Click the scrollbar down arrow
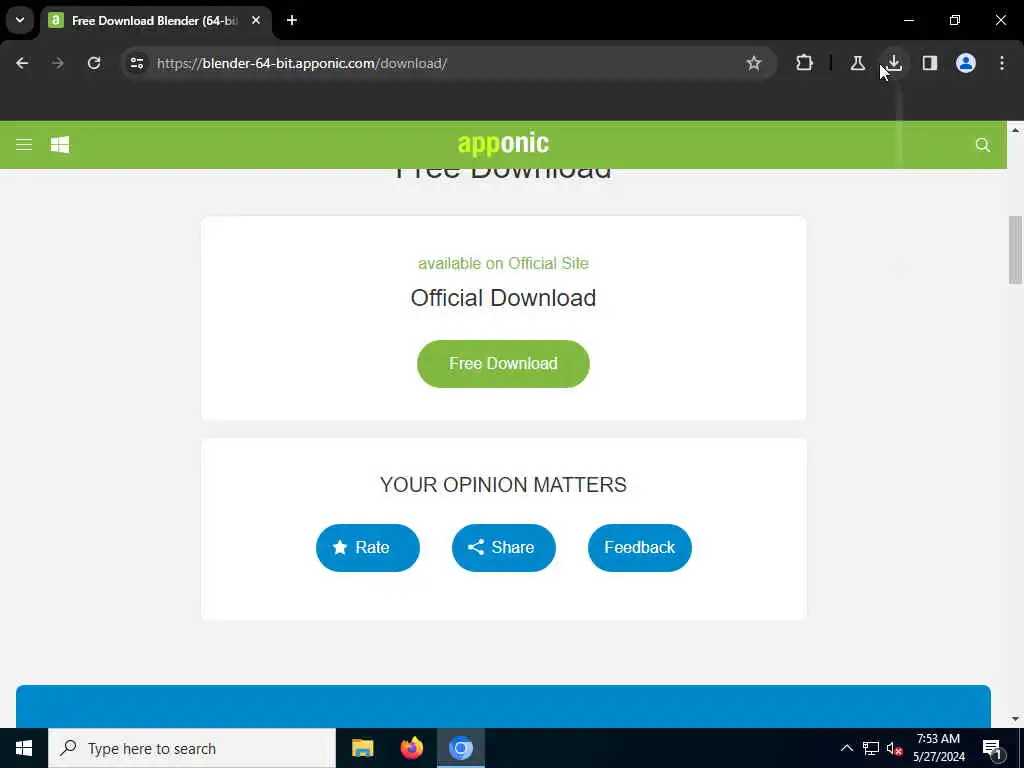1024x768 pixels. [x=1015, y=719]
